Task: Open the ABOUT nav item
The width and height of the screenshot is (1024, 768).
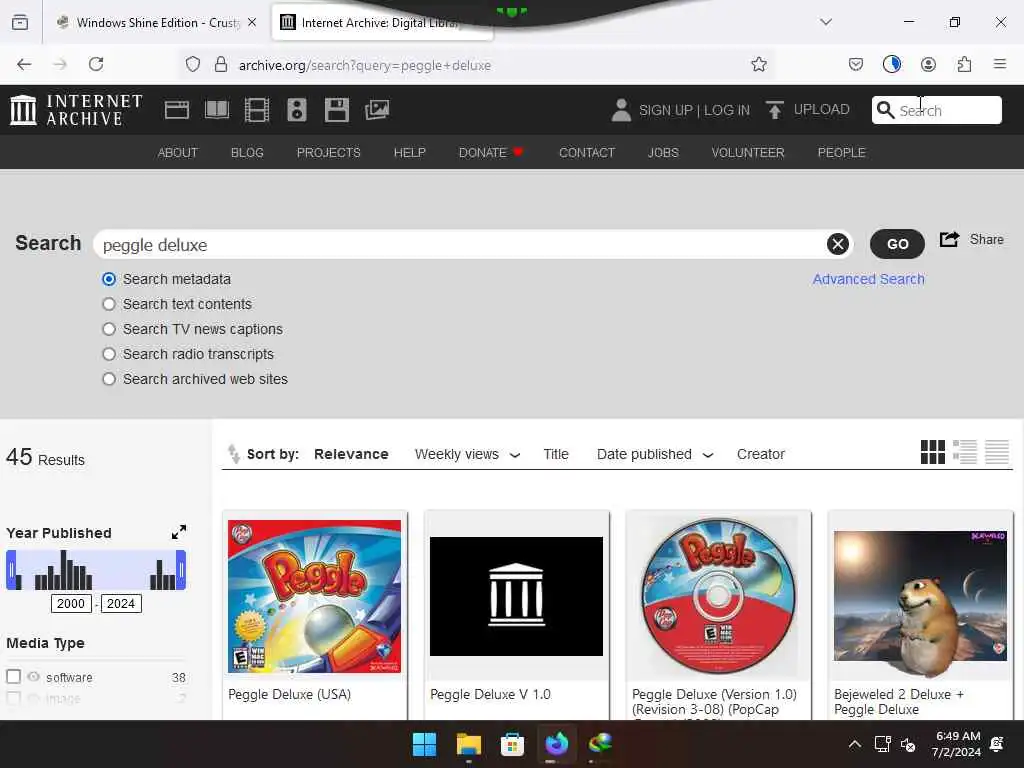Action: click(x=178, y=152)
